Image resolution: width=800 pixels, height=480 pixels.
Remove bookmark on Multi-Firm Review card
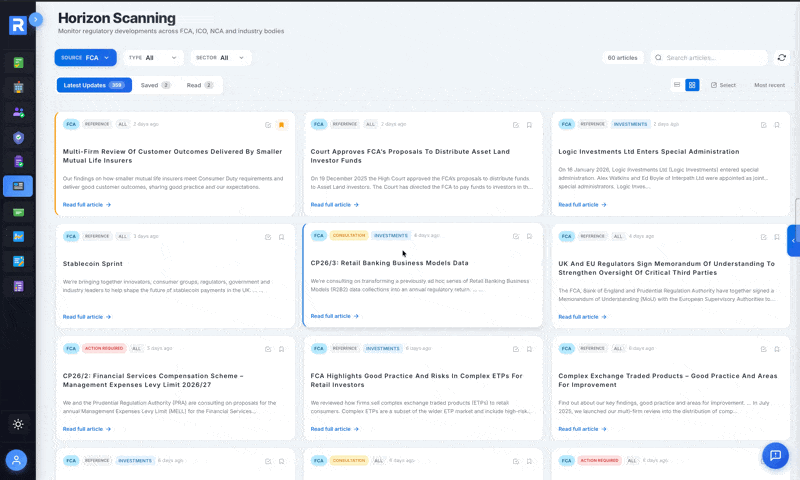pyautogui.click(x=281, y=125)
